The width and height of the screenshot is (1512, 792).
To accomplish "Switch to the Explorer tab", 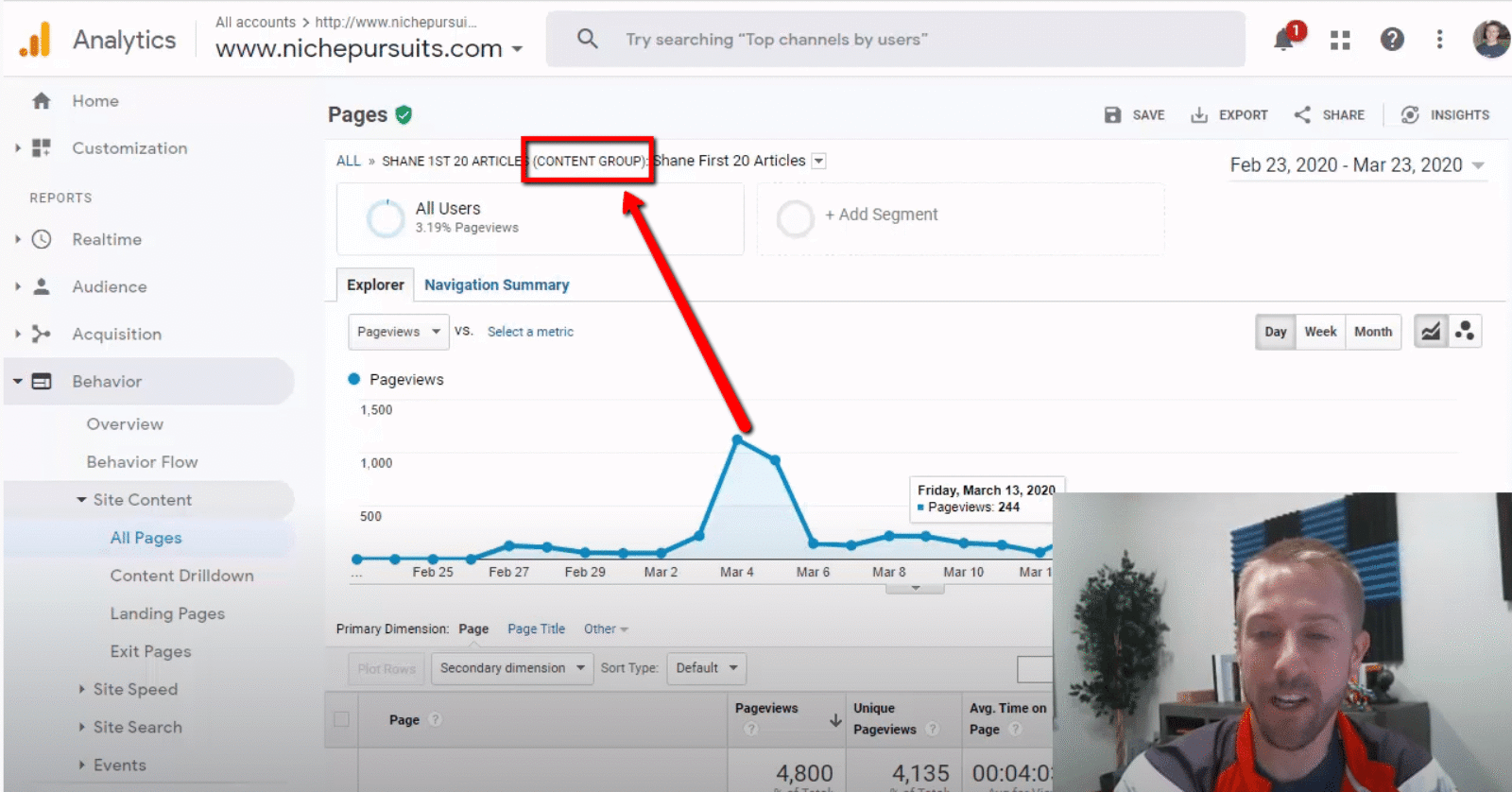I will [x=375, y=284].
